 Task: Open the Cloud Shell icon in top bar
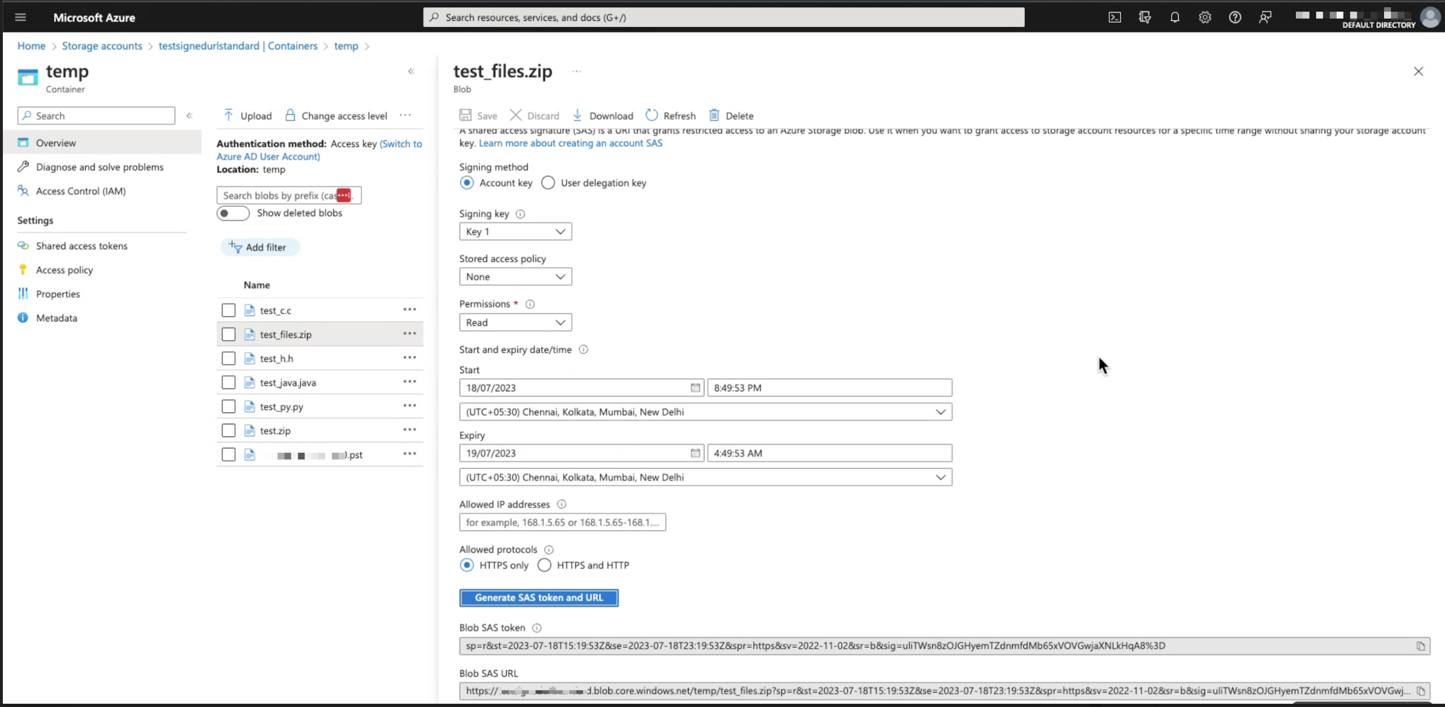click(x=1114, y=17)
